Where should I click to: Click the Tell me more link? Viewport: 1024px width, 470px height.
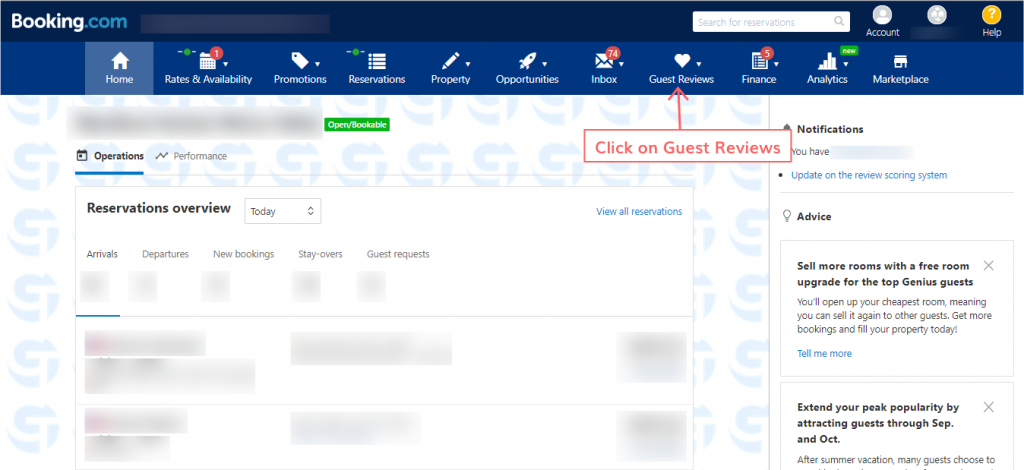[x=824, y=353]
